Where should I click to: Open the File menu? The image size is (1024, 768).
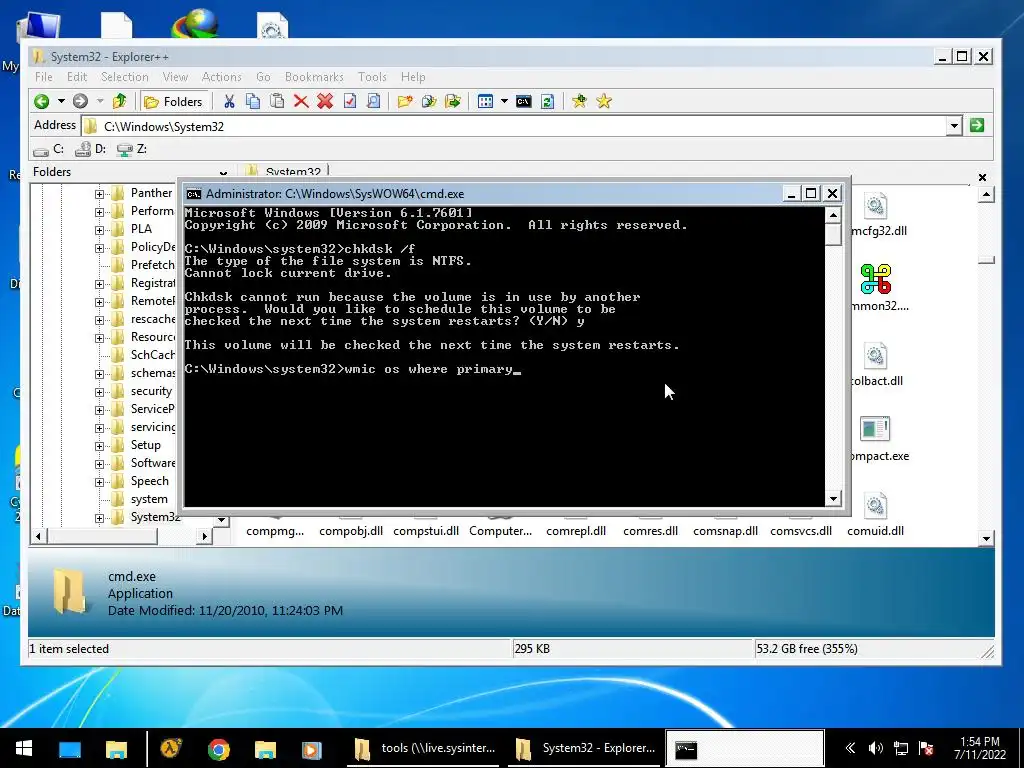click(x=44, y=77)
